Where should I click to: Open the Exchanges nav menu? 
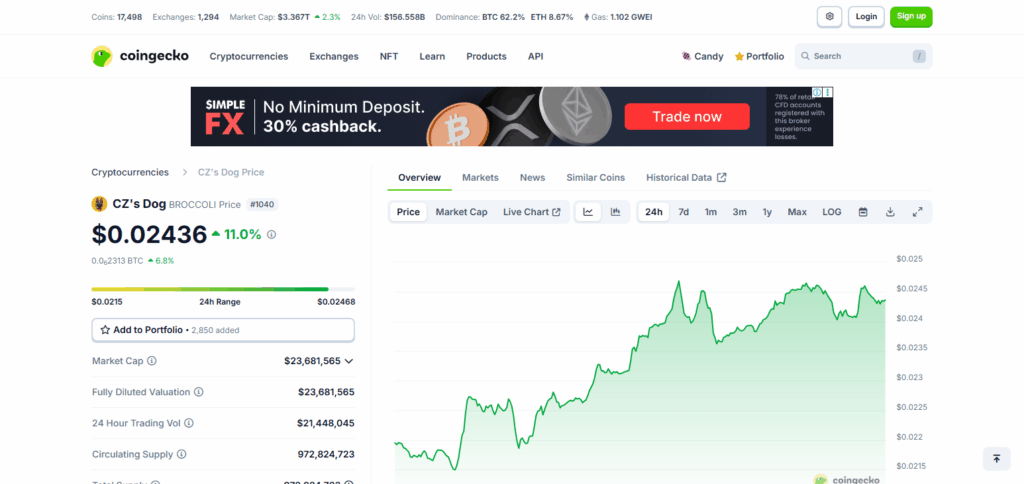[334, 57]
